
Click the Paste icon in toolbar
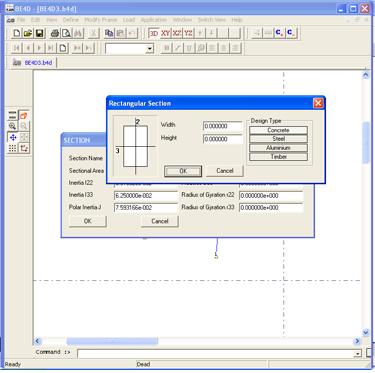click(120, 33)
